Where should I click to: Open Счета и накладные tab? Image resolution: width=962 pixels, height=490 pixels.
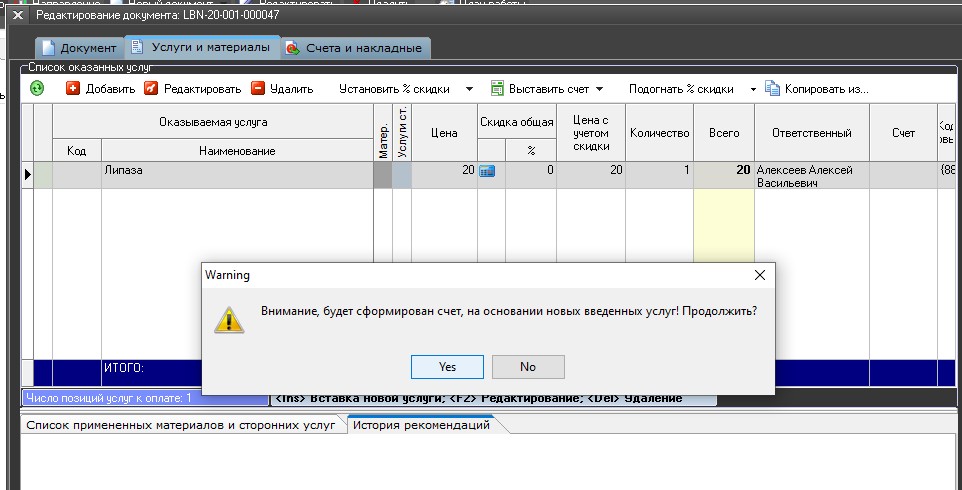click(x=354, y=48)
